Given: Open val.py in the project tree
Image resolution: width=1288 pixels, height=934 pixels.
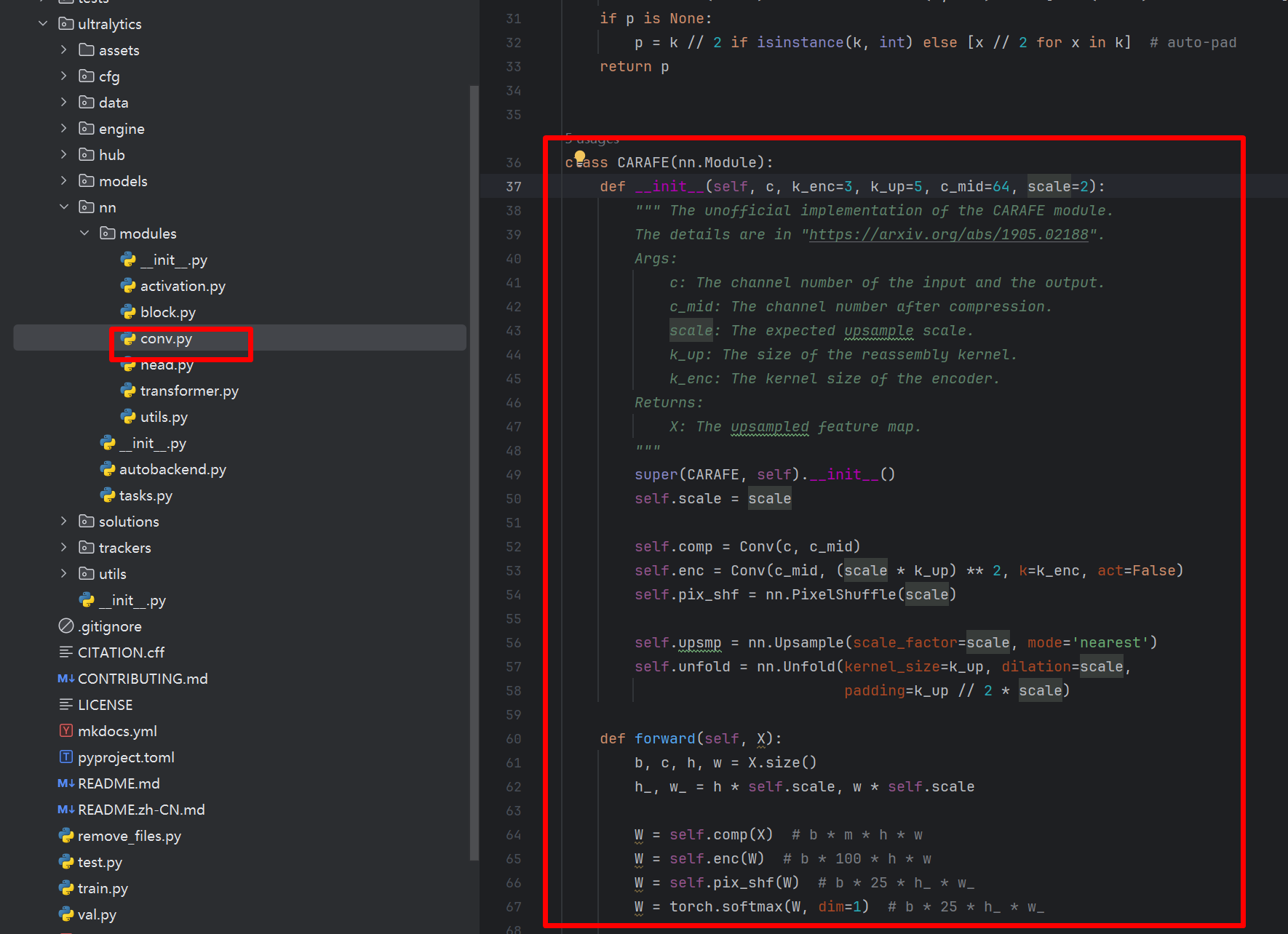Looking at the screenshot, I should [97, 914].
